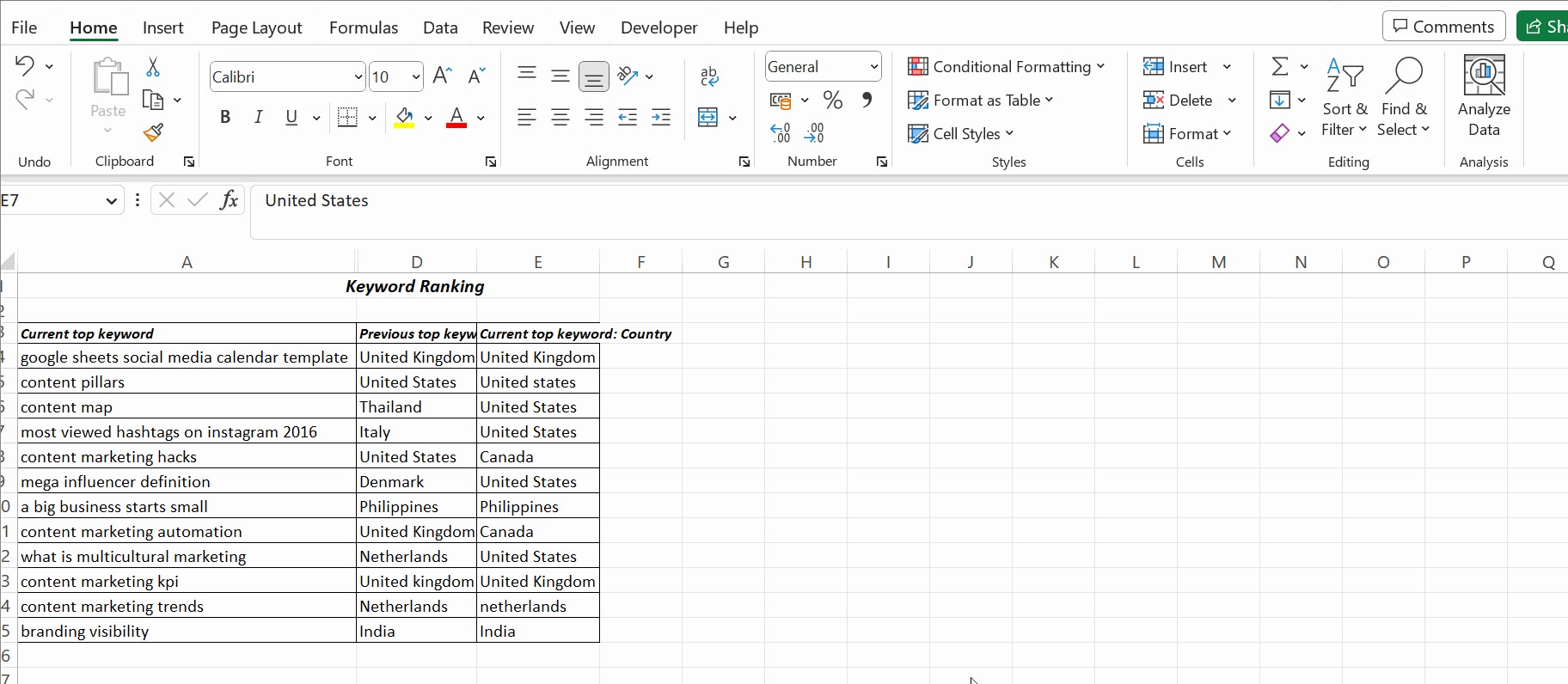Switch to the Review tab

click(508, 27)
